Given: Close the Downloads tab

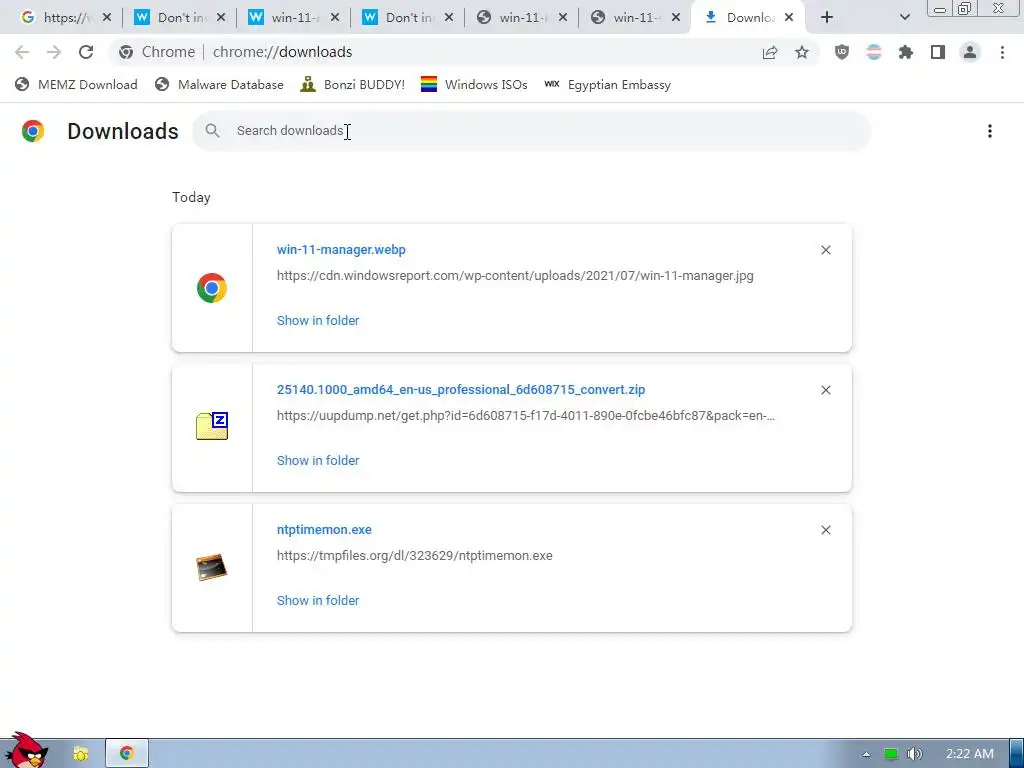Looking at the screenshot, I should [789, 18].
